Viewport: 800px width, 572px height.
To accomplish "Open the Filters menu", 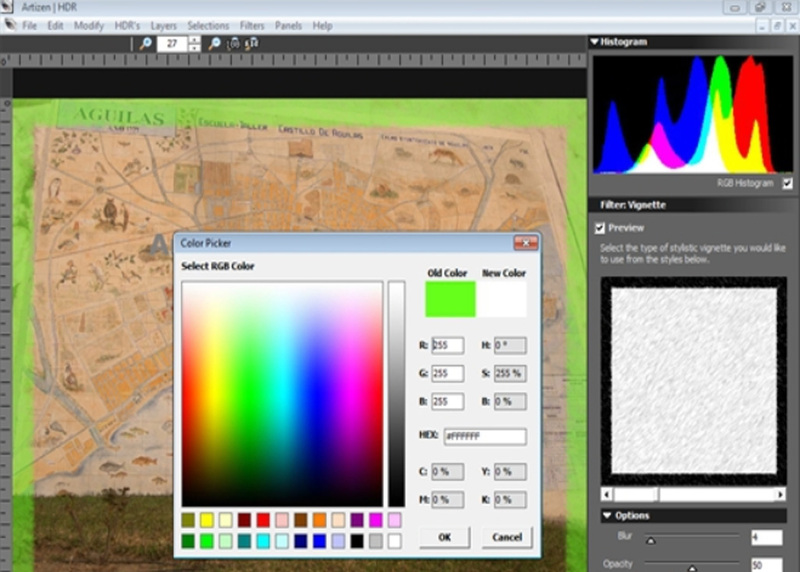I will [252, 26].
